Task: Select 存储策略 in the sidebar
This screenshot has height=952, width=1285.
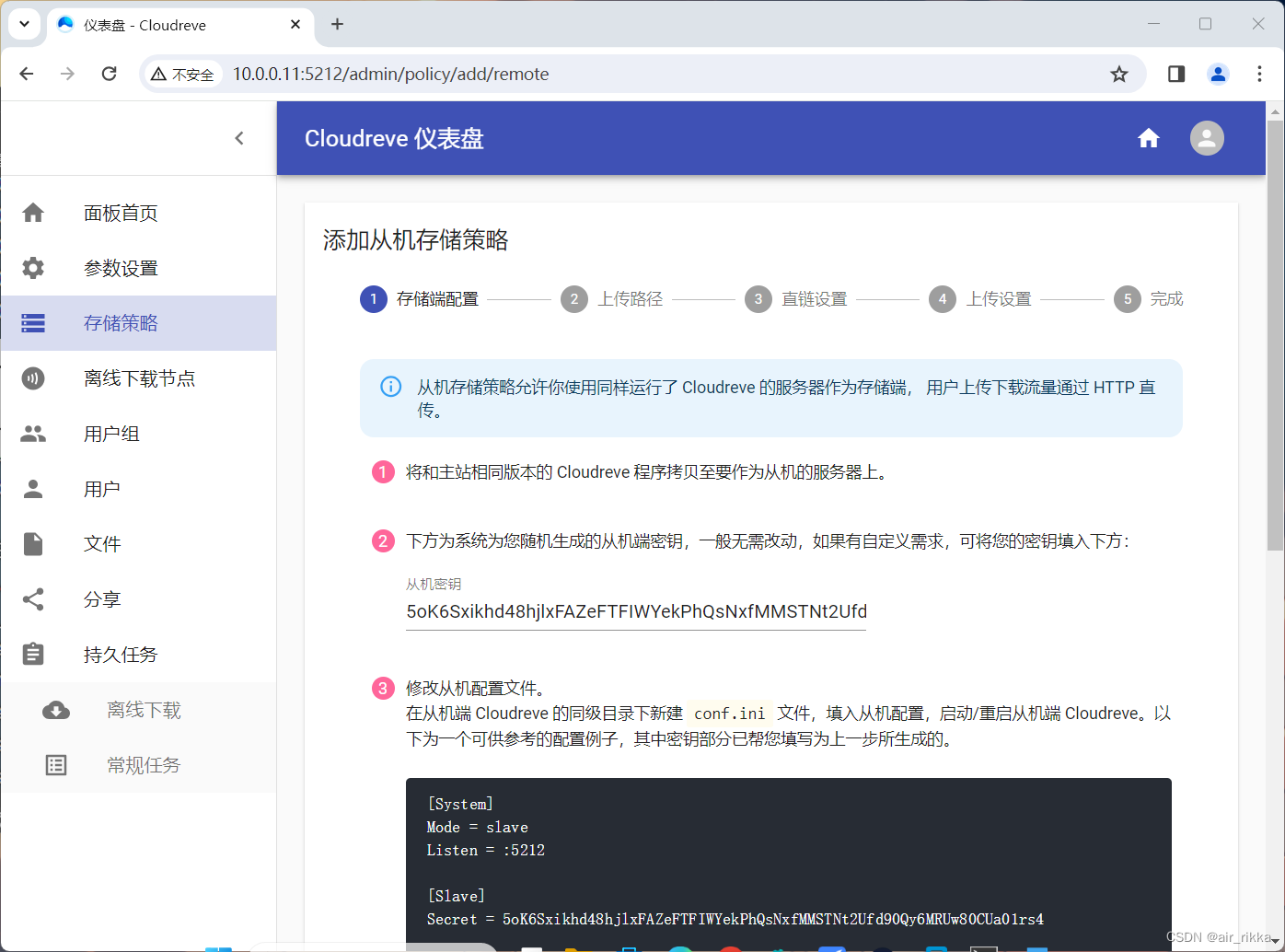Action: 138,323
